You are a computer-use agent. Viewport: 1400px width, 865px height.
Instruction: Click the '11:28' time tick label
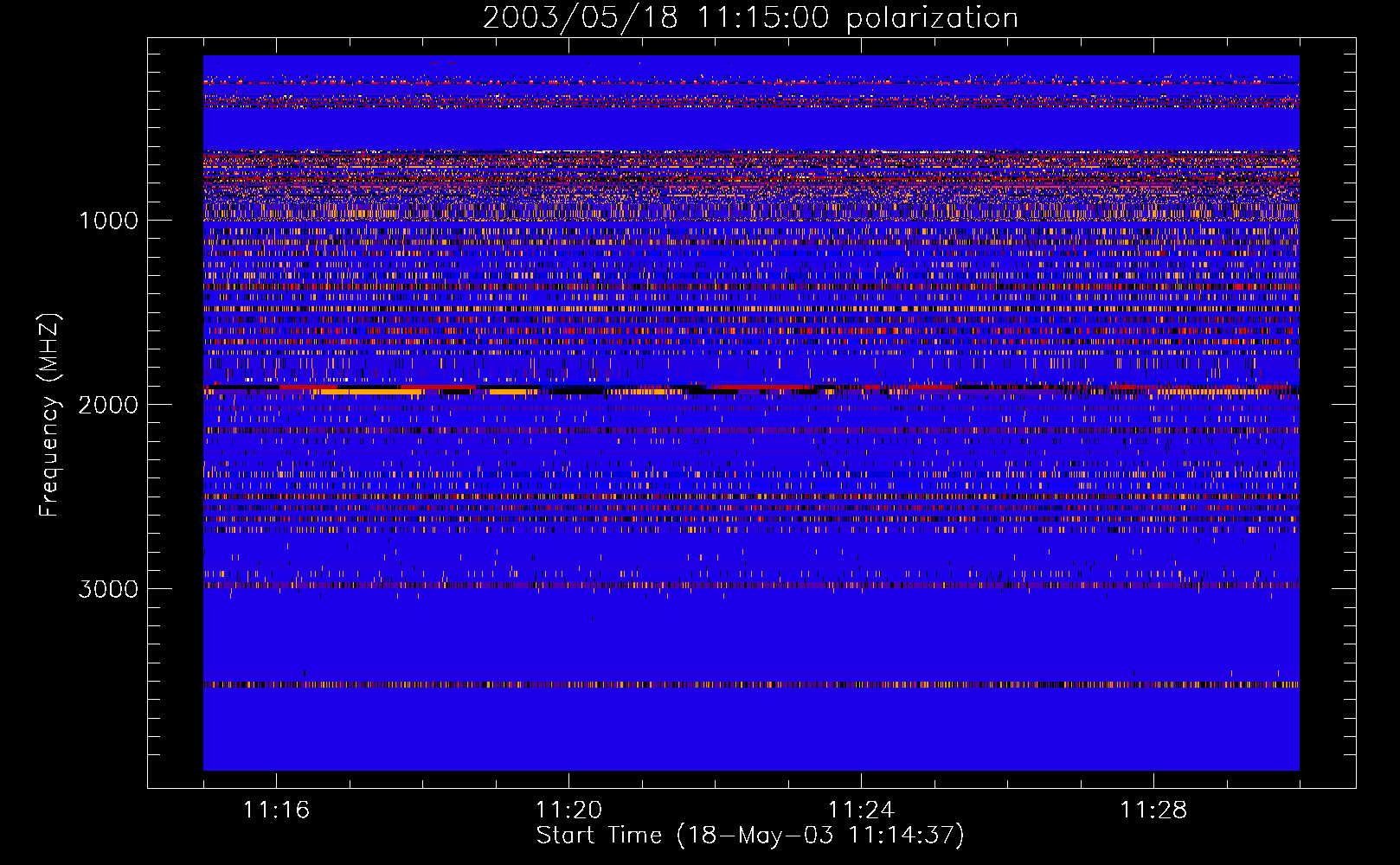coord(1153,811)
